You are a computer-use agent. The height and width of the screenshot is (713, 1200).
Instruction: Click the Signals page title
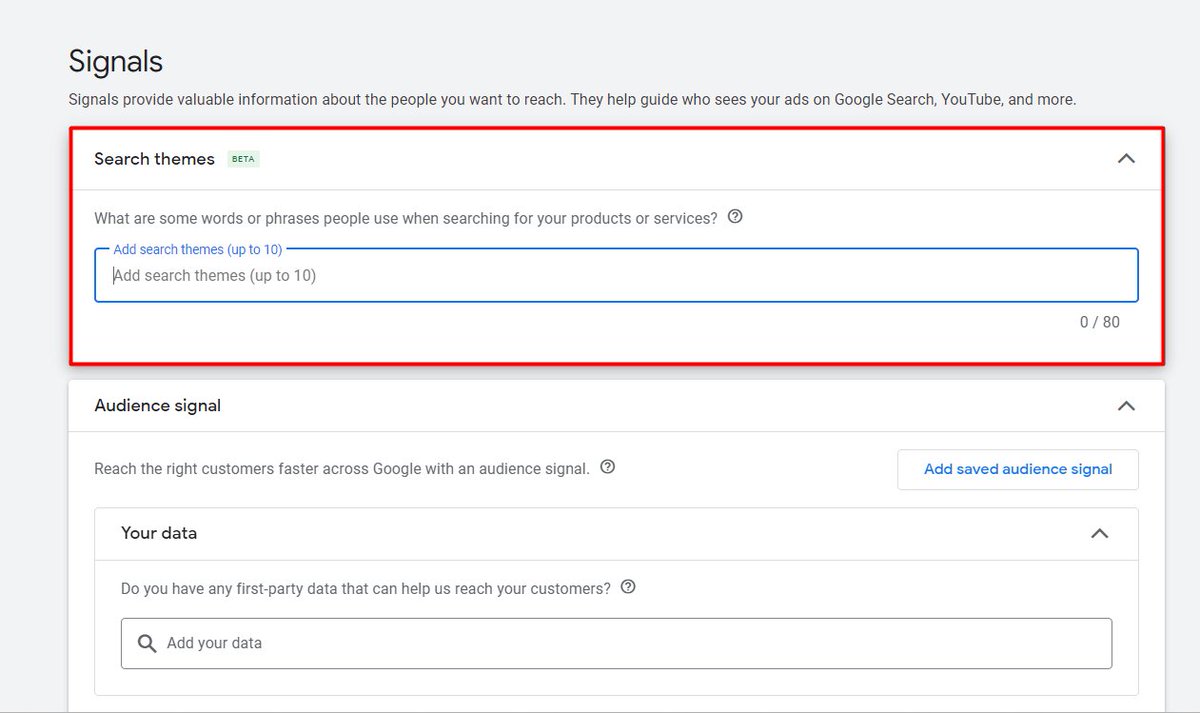(116, 62)
